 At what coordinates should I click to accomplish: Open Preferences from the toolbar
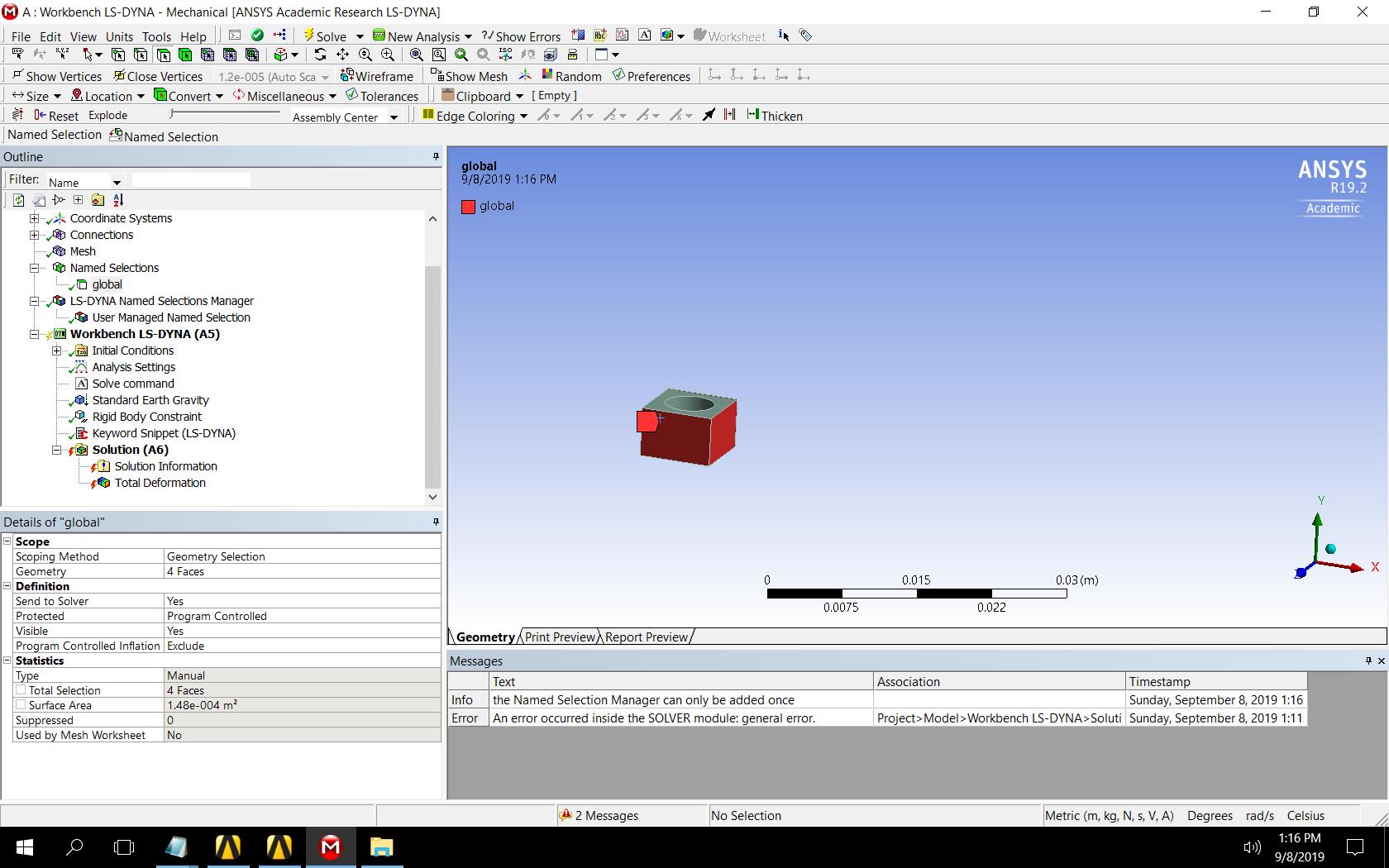[x=652, y=76]
